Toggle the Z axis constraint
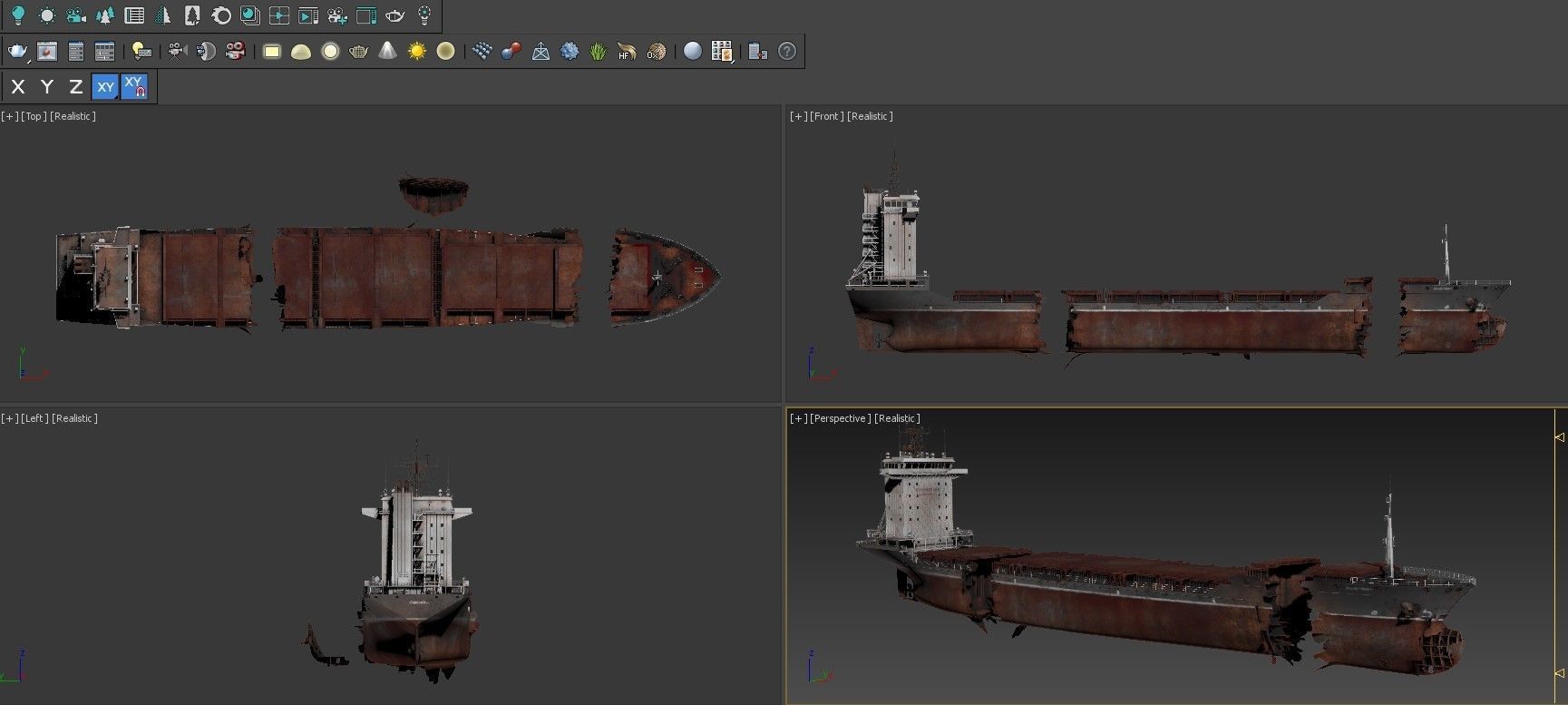 pyautogui.click(x=76, y=87)
